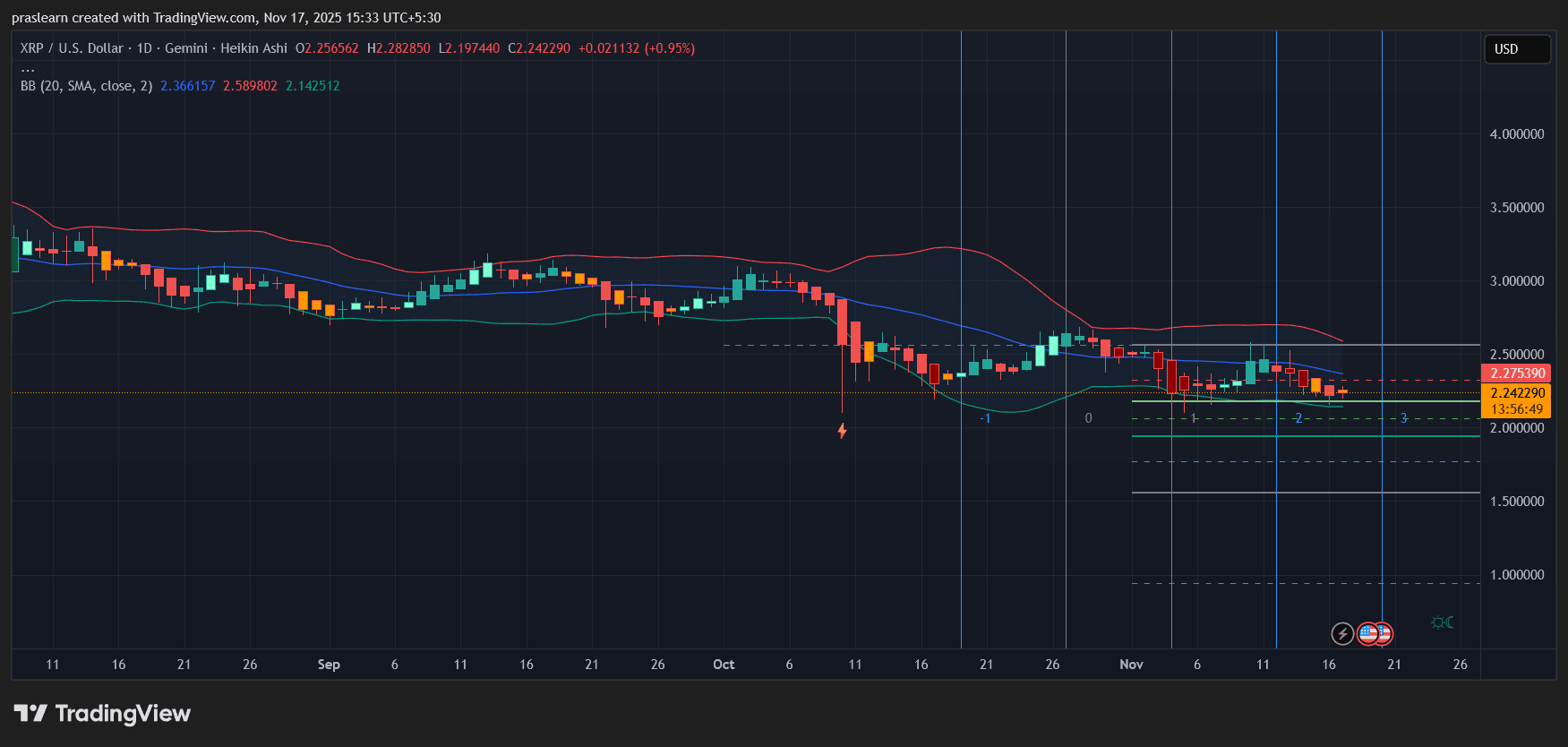Click the Sep label on the time axis
Screen dimensions: 1568x747
pos(329,665)
